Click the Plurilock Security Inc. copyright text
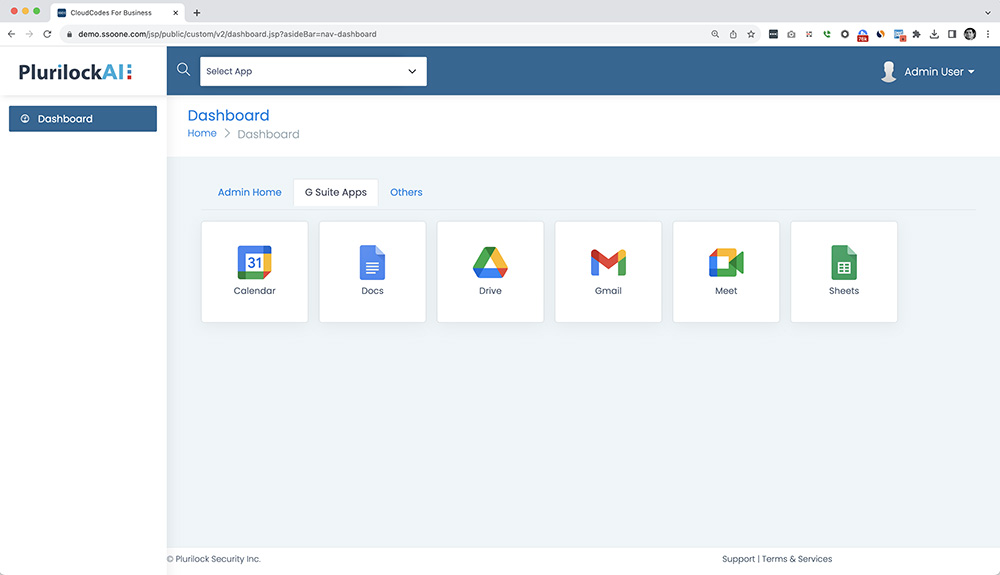 (x=214, y=558)
